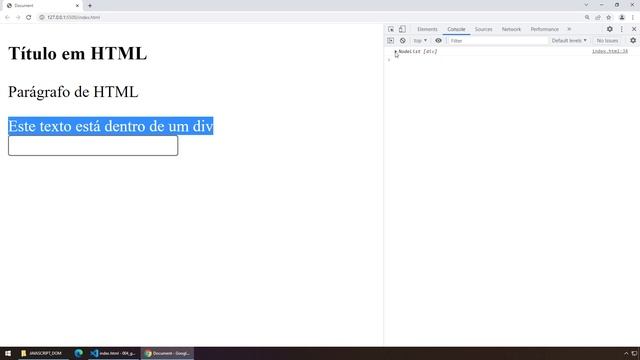Focus the text input on the page

(93, 146)
